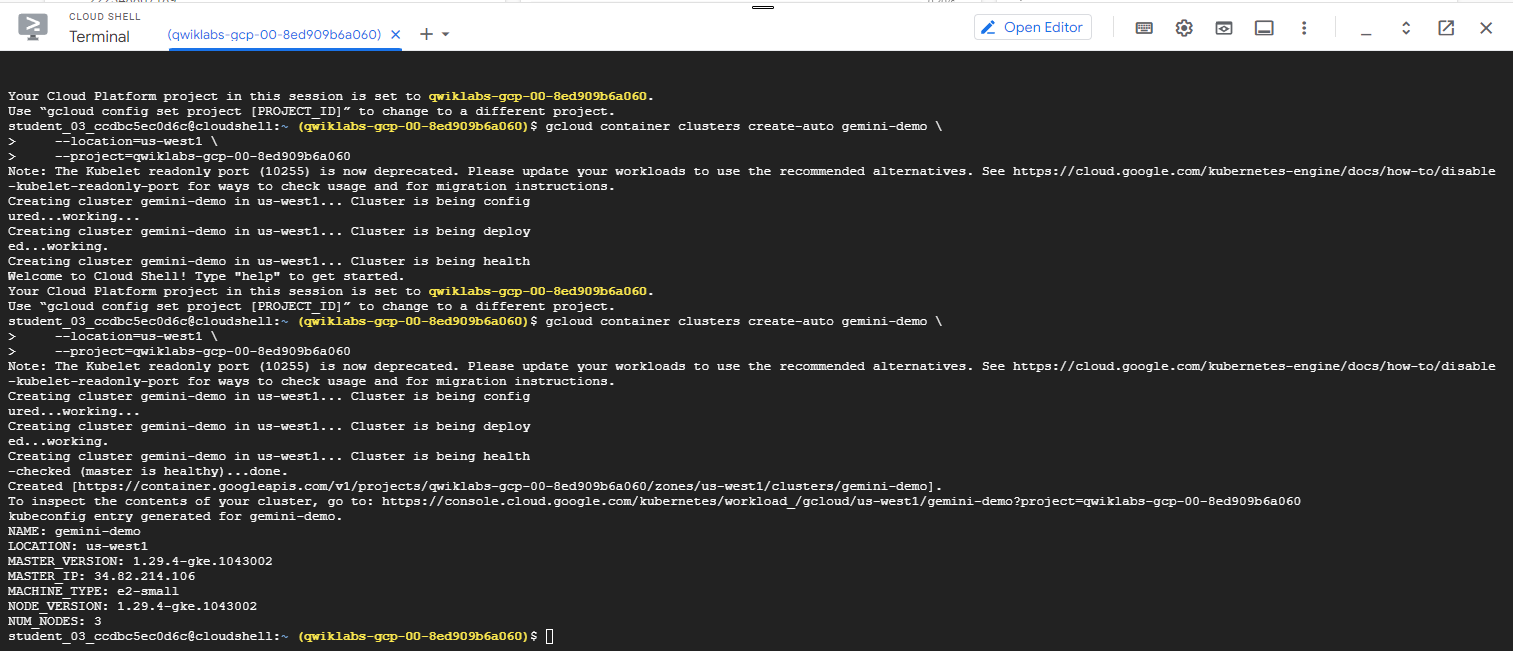
Task: Click the terminal cursor at the last prompt
Action: pos(549,636)
